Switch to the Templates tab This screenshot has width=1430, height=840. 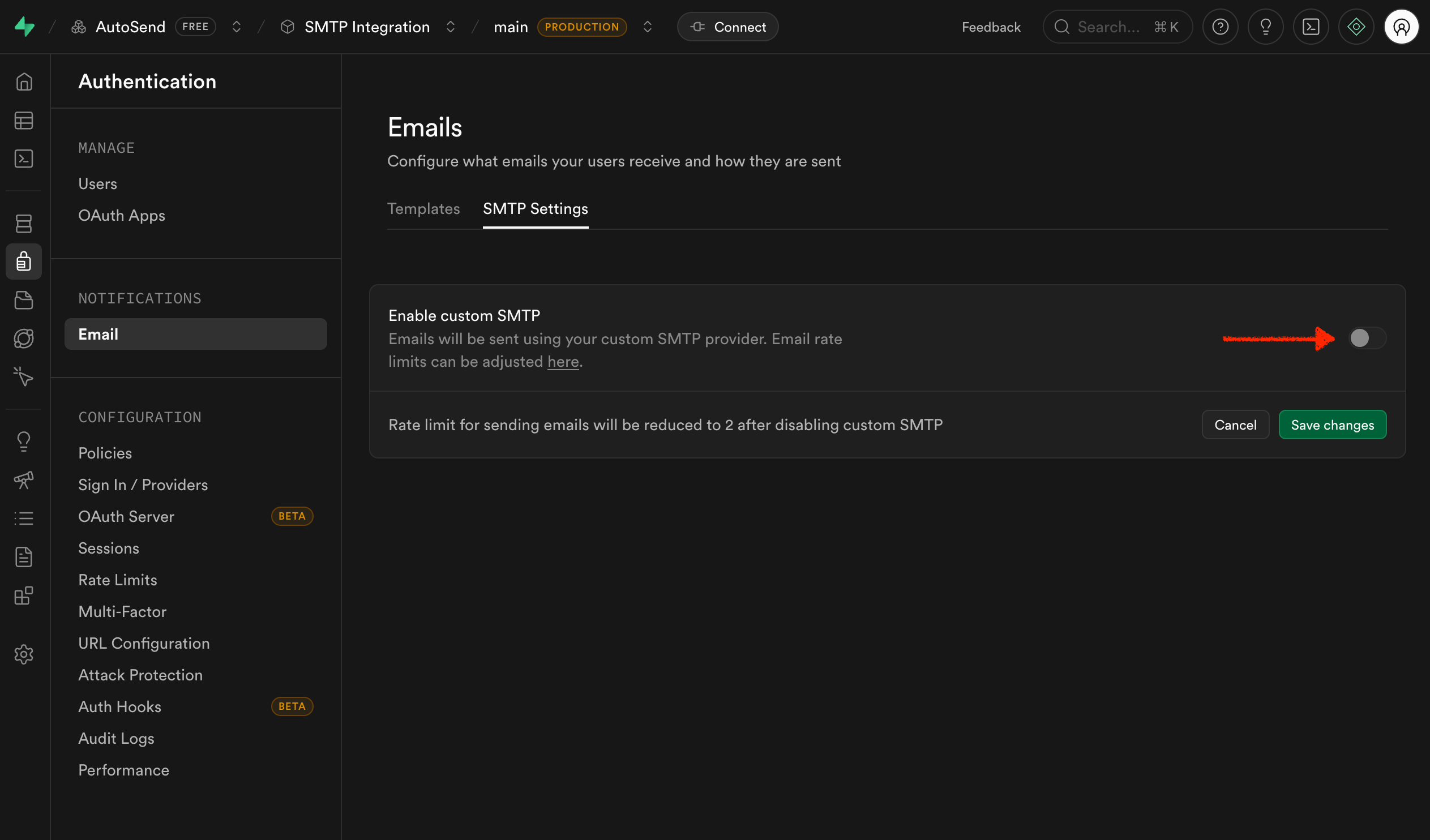[x=423, y=209]
